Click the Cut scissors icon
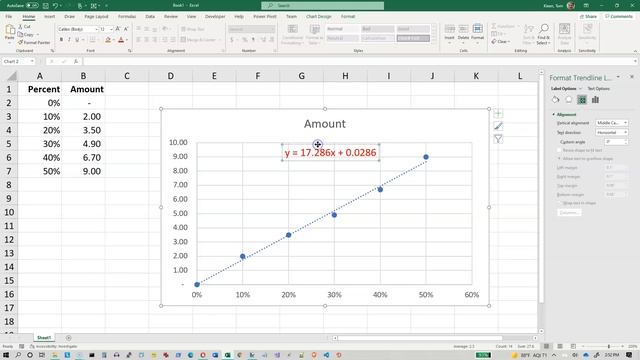640x360 pixels. (x=20, y=27)
